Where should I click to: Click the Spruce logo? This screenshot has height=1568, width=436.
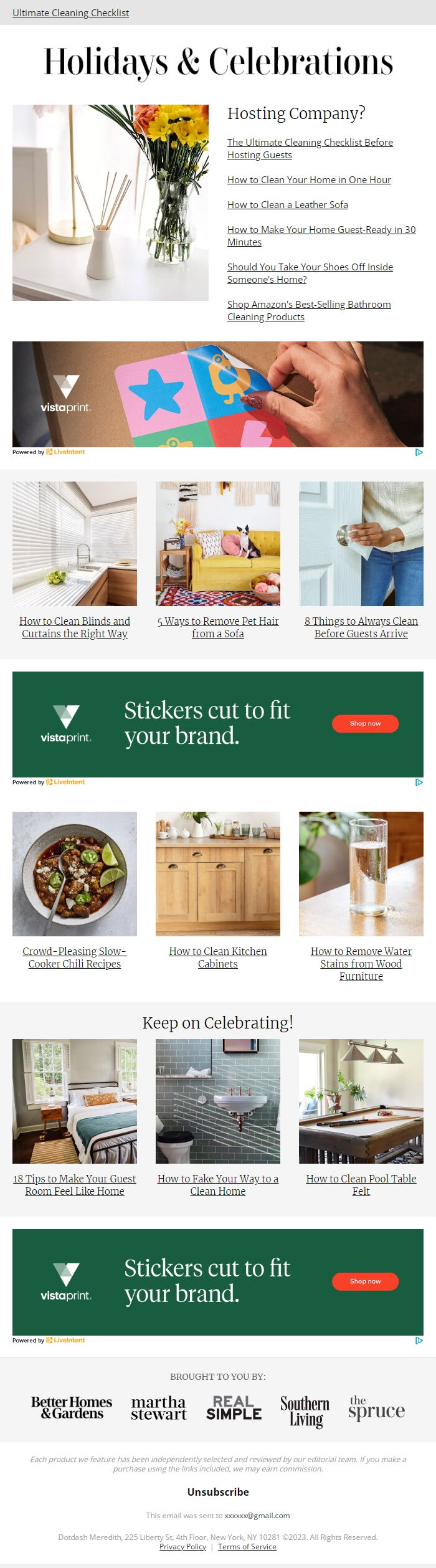(376, 1407)
